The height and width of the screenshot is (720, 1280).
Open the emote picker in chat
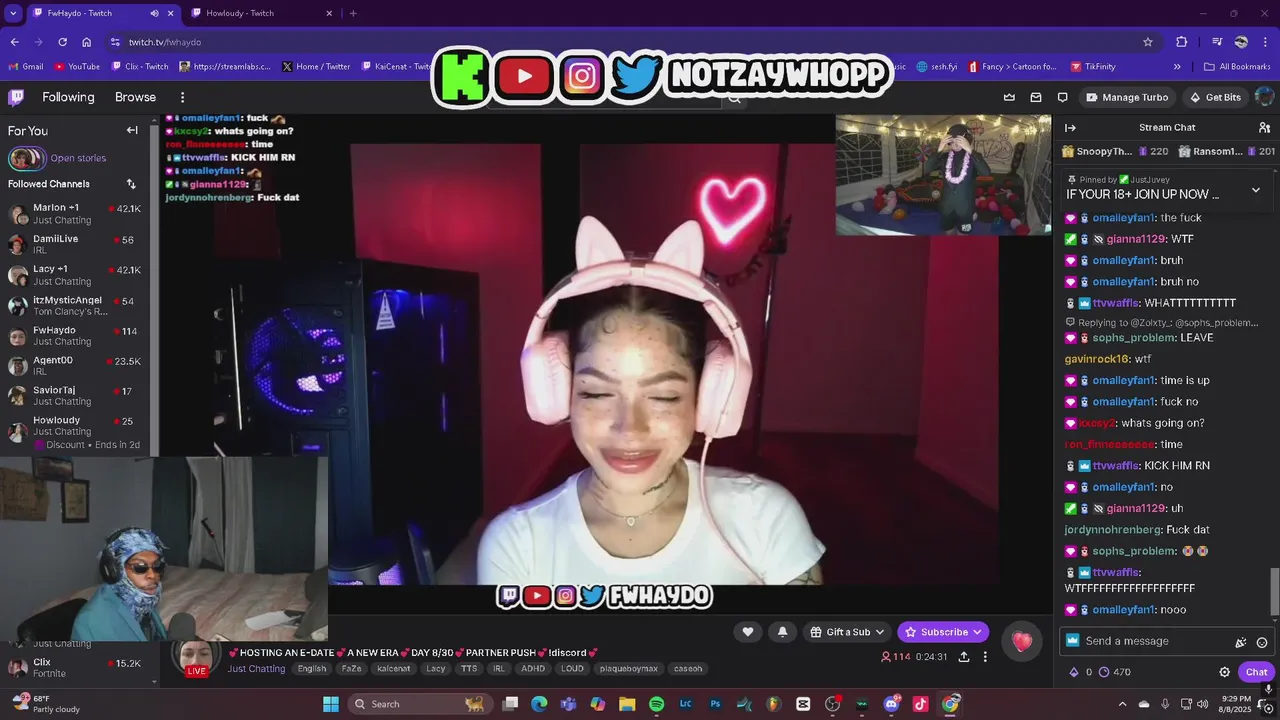pos(1262,642)
